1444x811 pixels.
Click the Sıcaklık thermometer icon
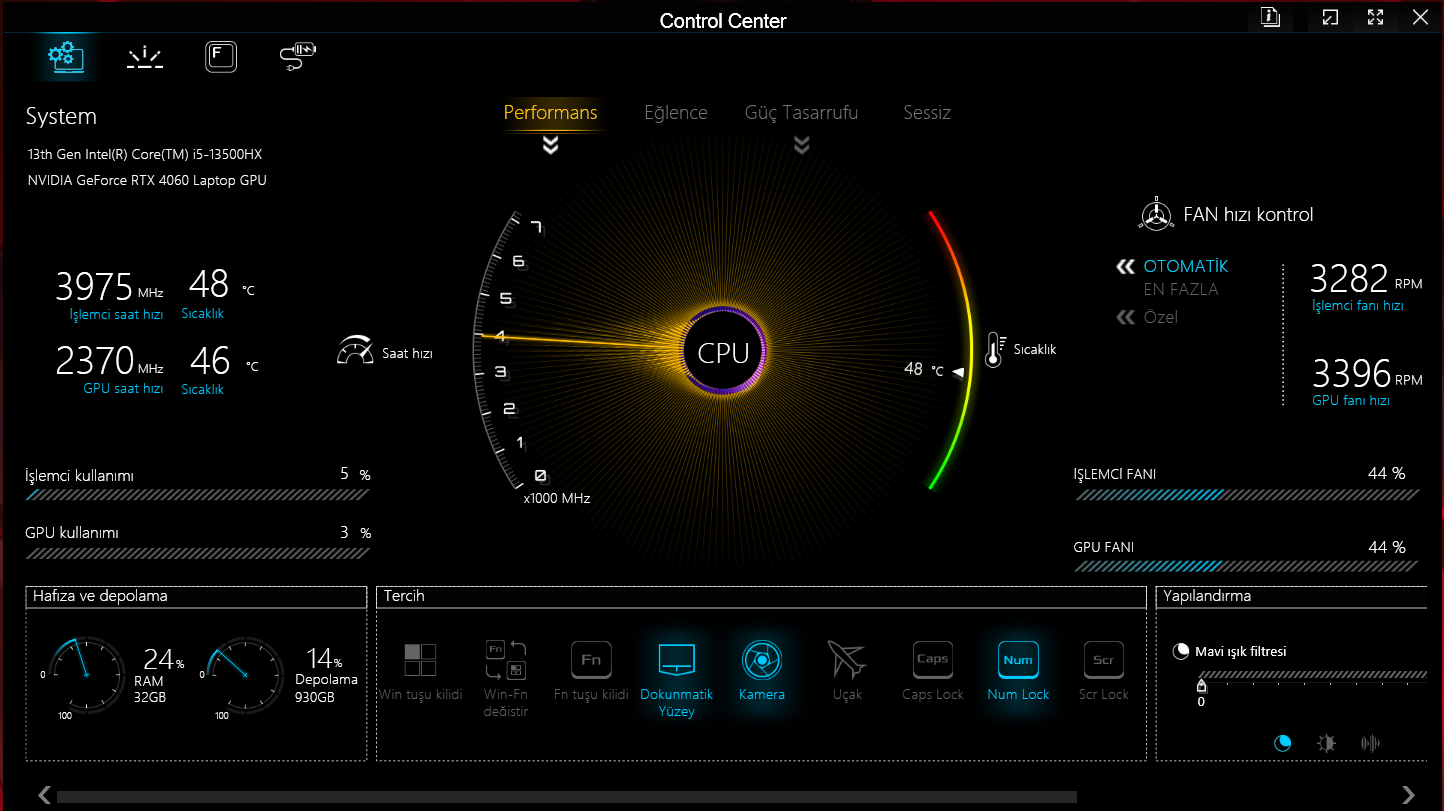994,349
